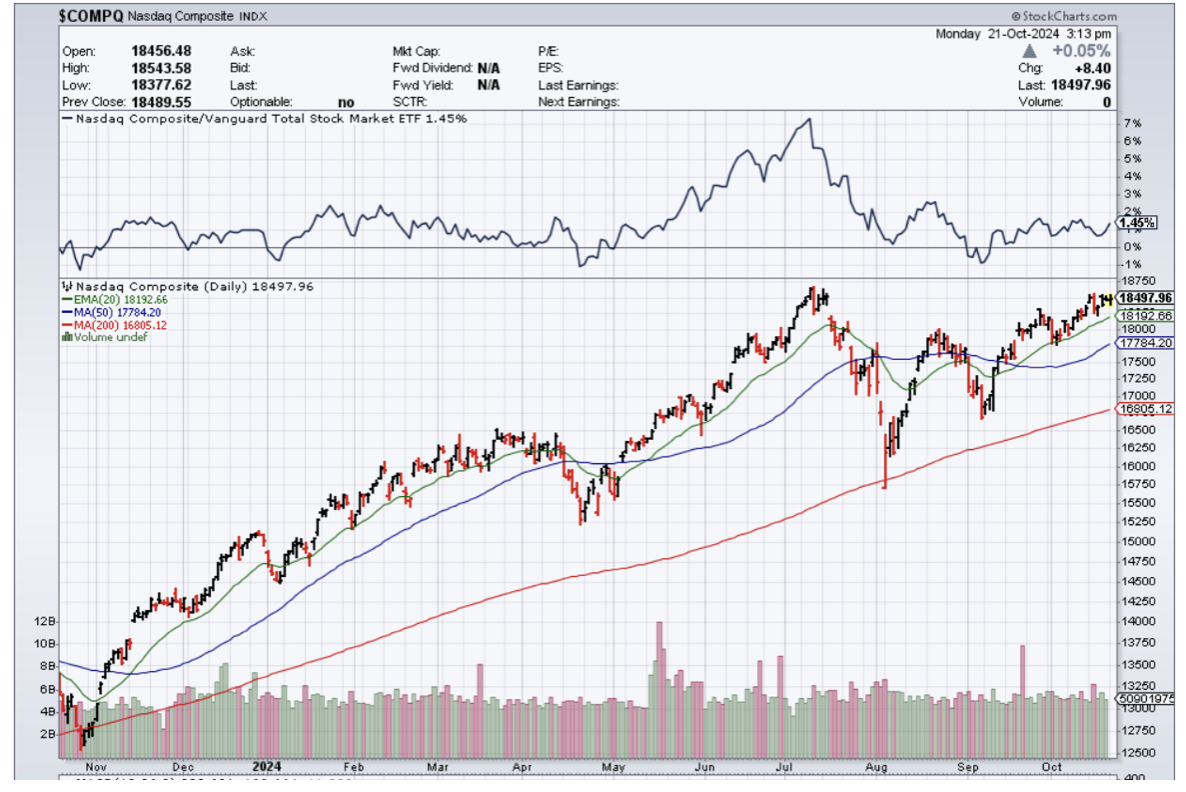Screen dimensions: 1186x792
Task: Click the green EMA(20) legend line marker
Action: point(65,299)
